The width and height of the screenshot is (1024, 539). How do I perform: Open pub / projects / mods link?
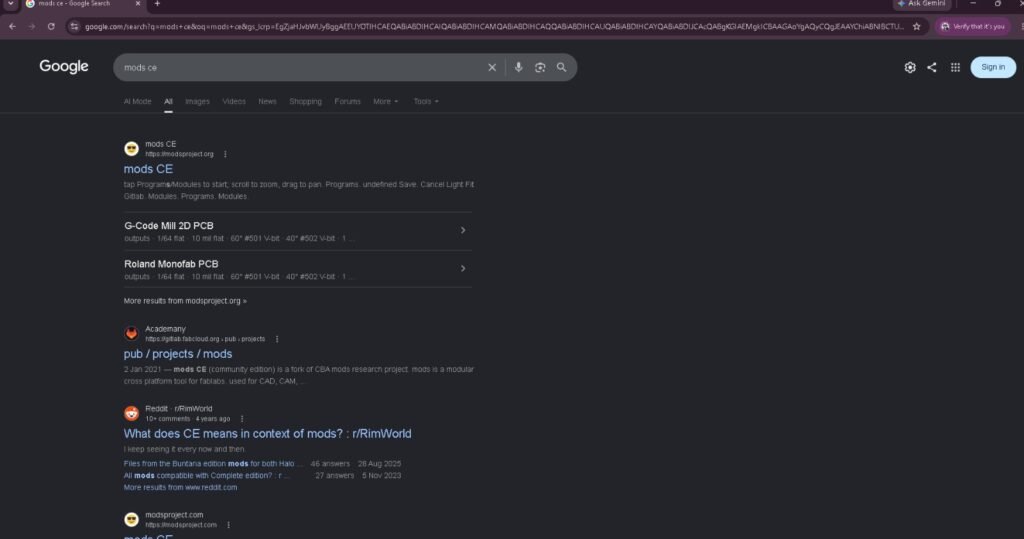coord(178,353)
